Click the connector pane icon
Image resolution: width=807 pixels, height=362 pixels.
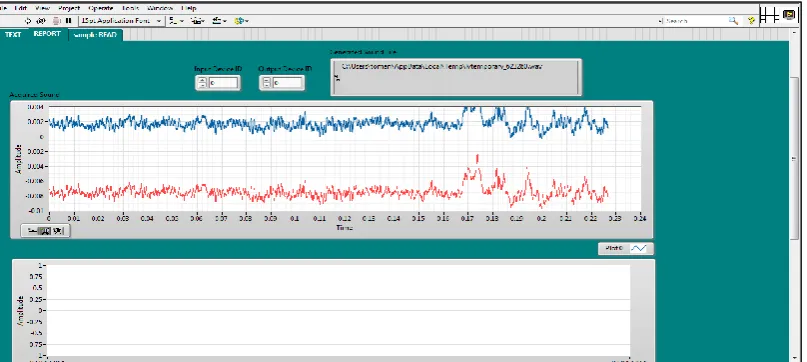click(769, 15)
